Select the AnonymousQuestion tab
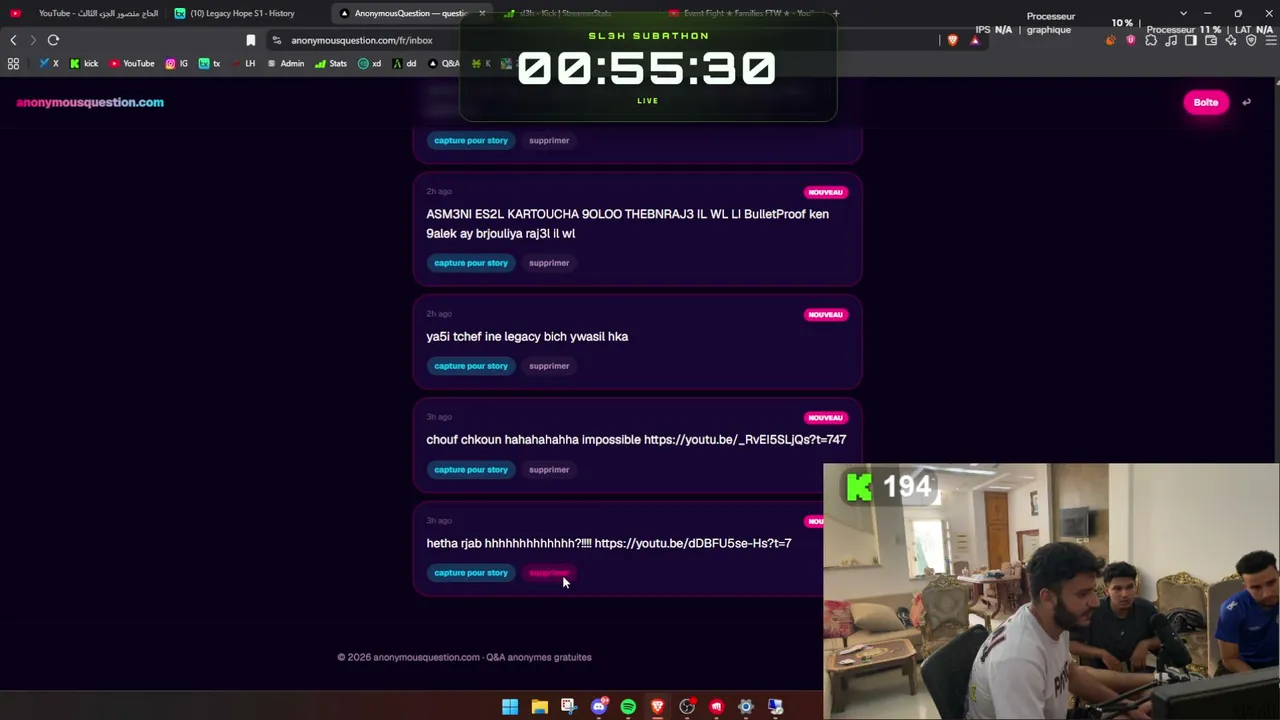 pos(410,13)
